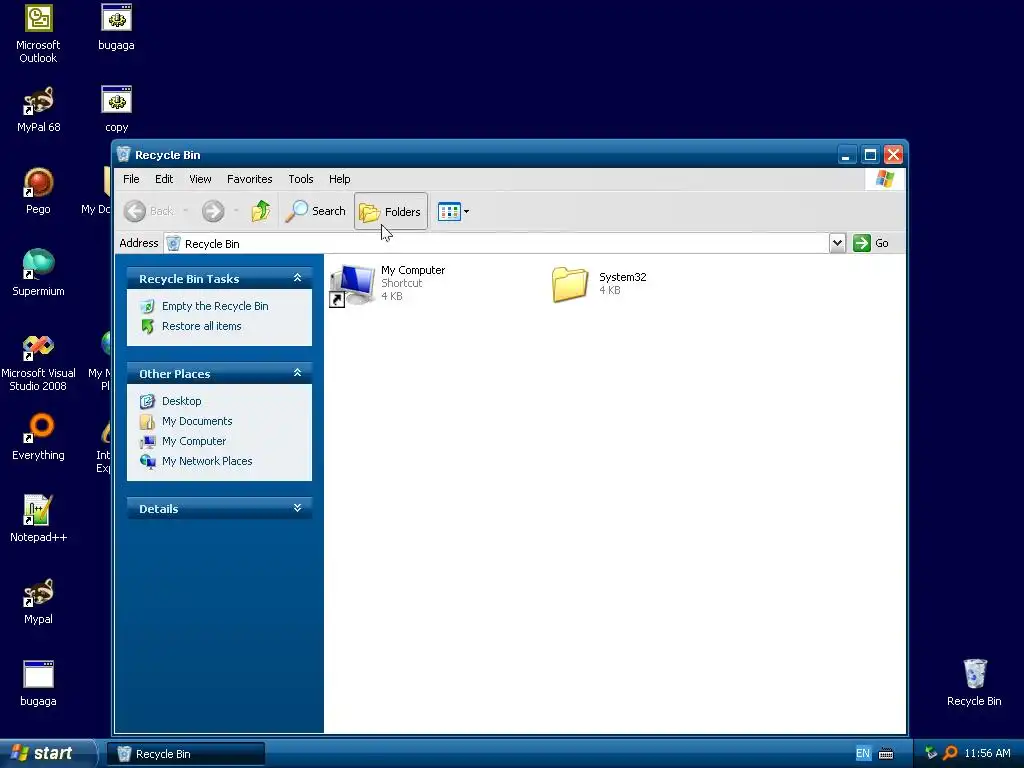
Task: Select the MyPal 68 desktop icon
Action: (38, 109)
